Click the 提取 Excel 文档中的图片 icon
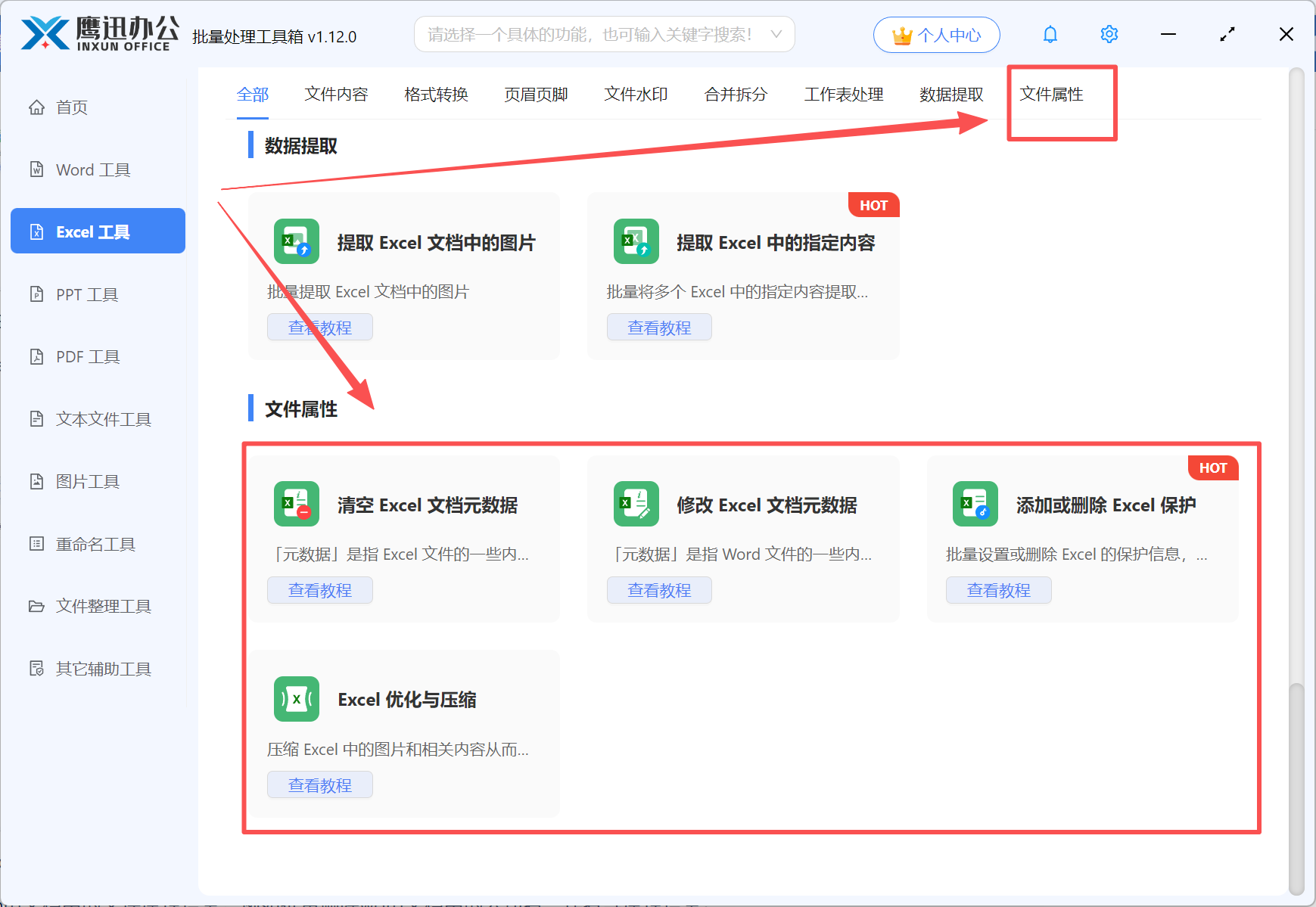This screenshot has width=1316, height=907. click(x=296, y=242)
